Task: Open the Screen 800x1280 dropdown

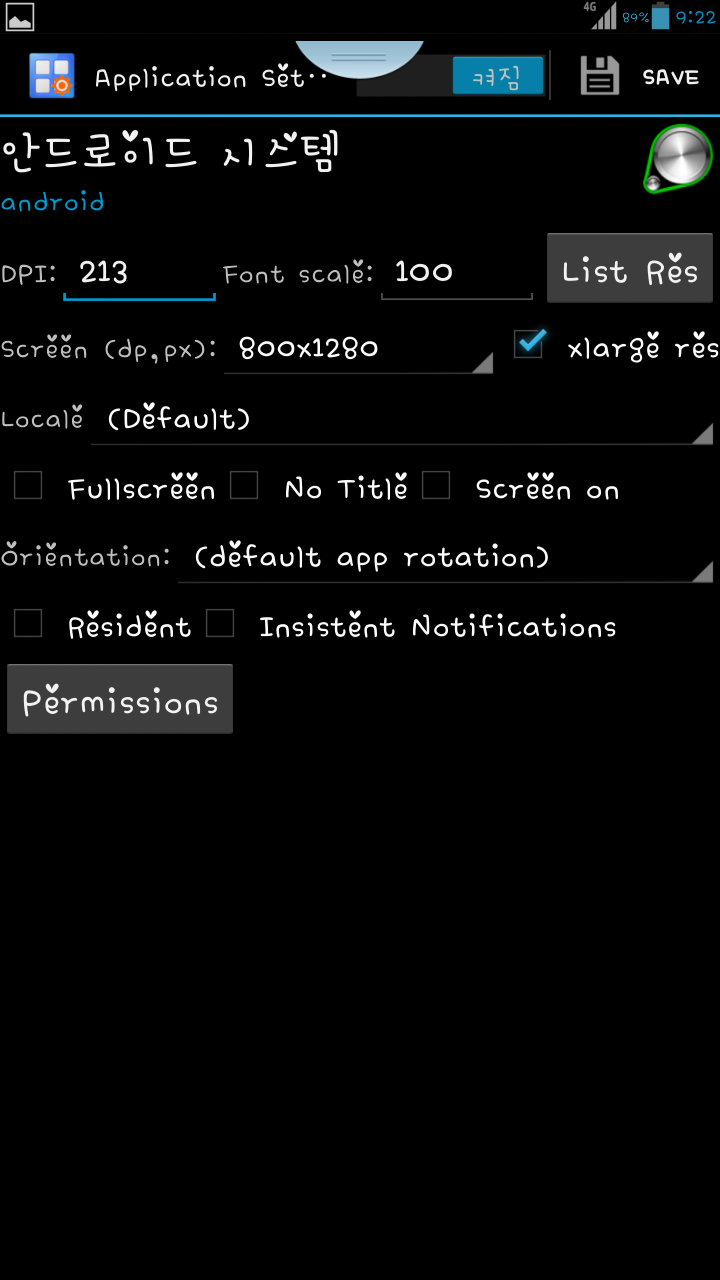Action: click(x=358, y=348)
